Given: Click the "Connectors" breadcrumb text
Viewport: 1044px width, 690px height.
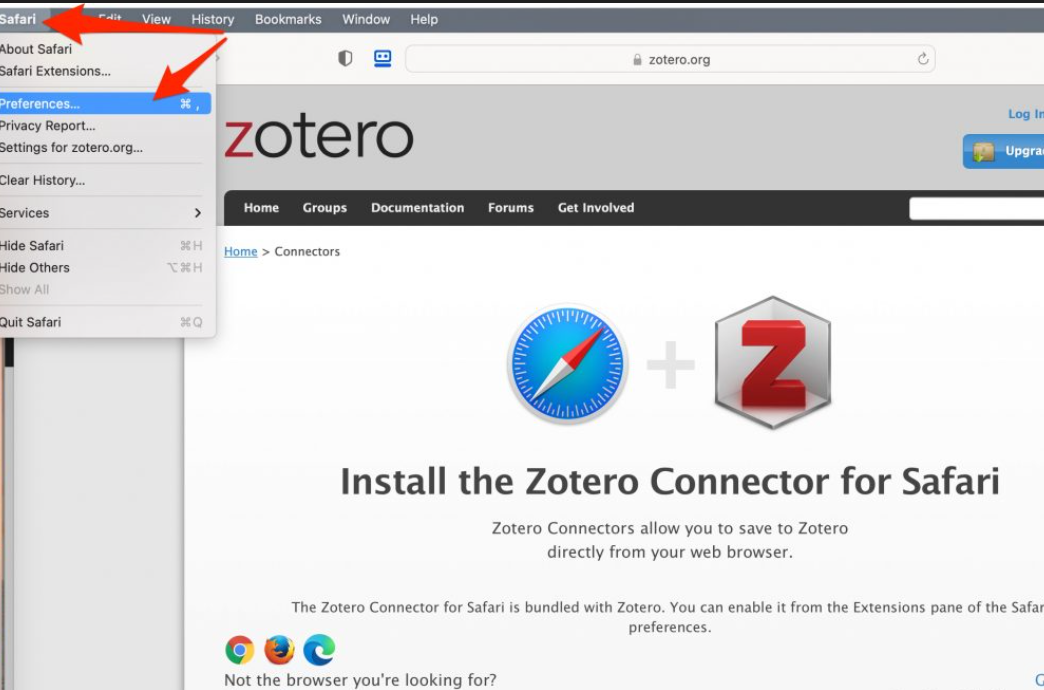Looking at the screenshot, I should (x=307, y=252).
